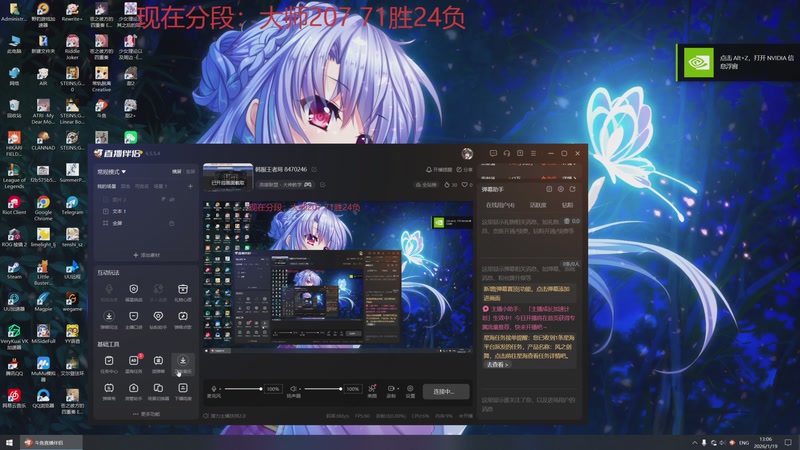Switch to 横屏 landscape layout
Viewport: 800px width, 450px height.
(x=177, y=172)
